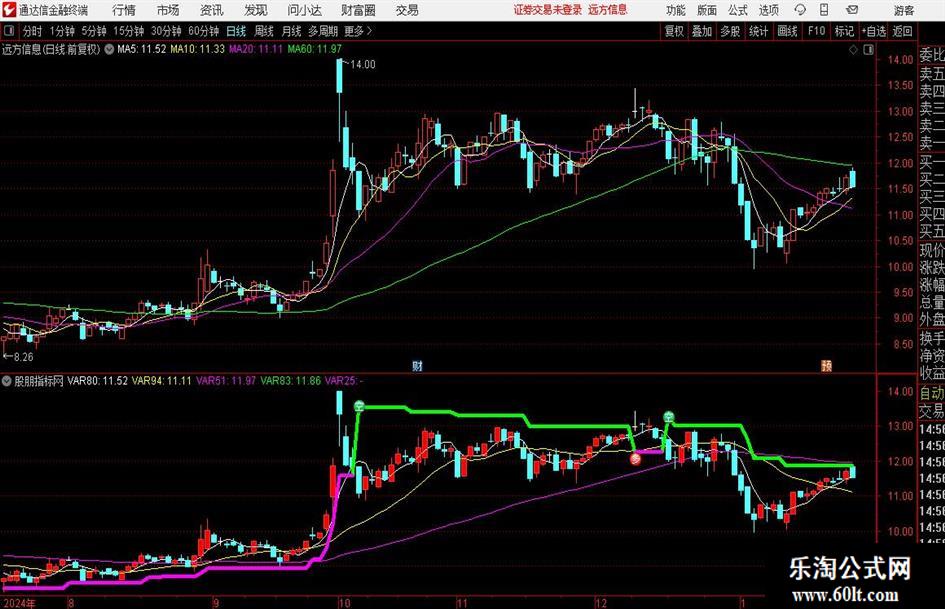Open the 交易 menu
The width and height of the screenshot is (945, 609).
(x=407, y=10)
